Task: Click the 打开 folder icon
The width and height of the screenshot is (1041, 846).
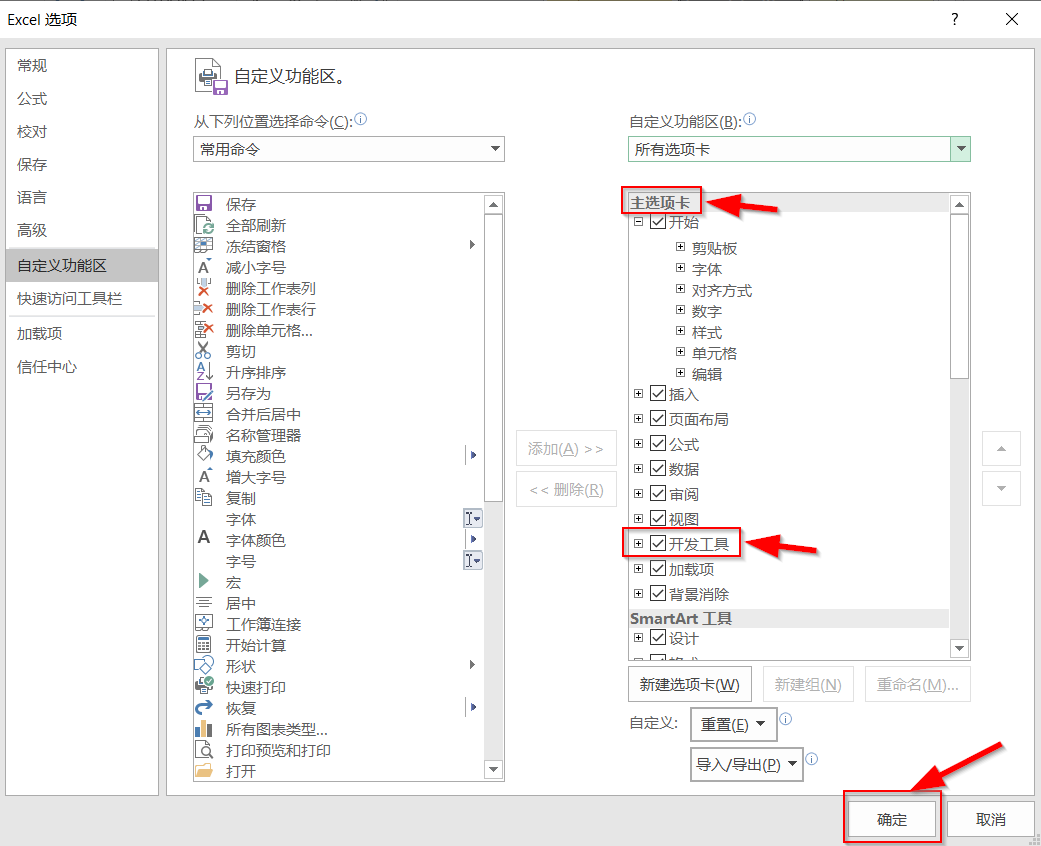Action: coord(204,770)
